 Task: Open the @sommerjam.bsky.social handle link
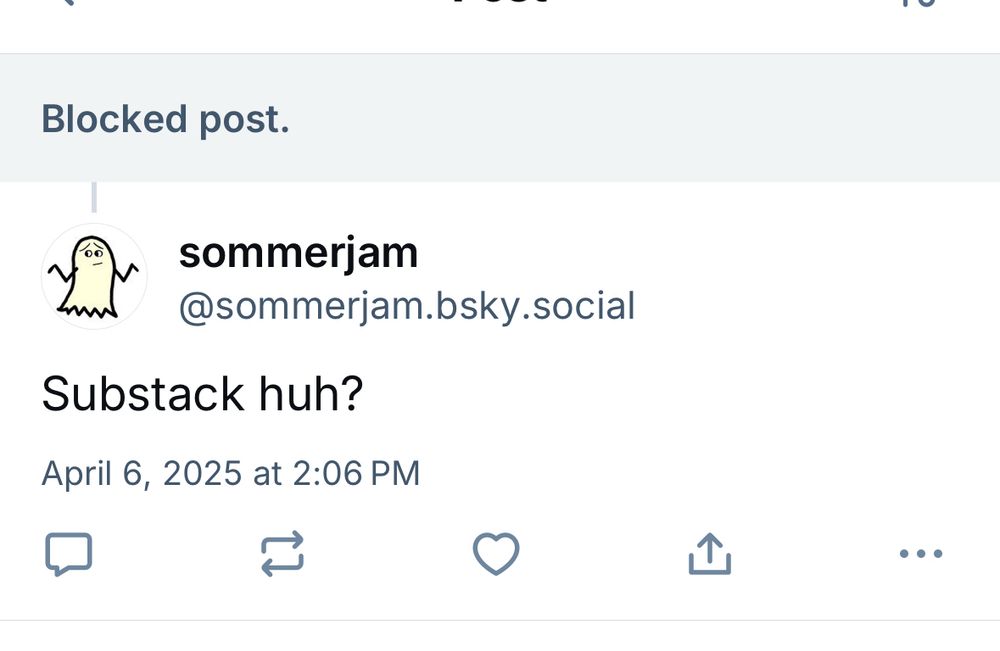coord(406,306)
